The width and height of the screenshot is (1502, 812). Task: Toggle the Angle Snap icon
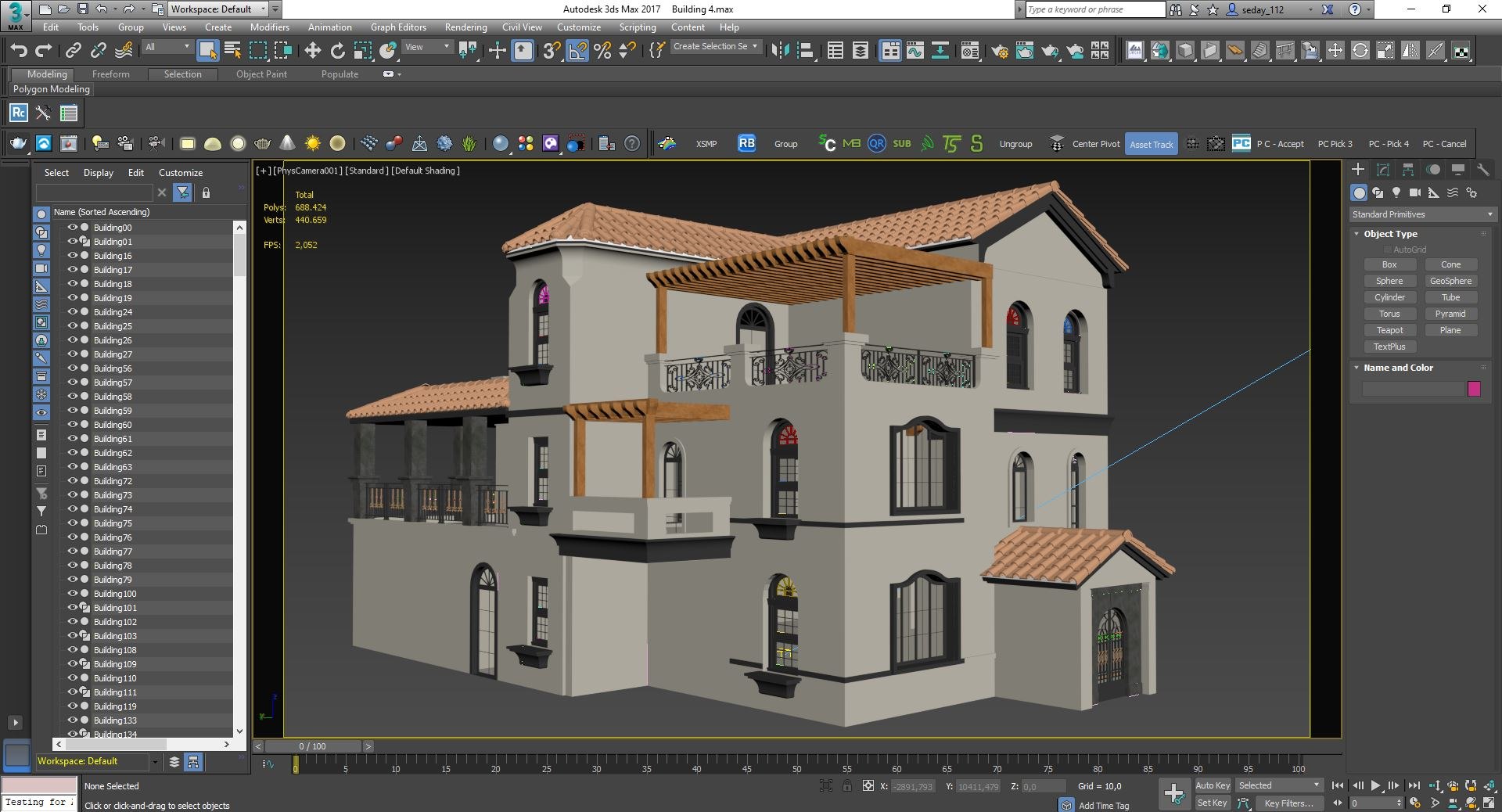pyautogui.click(x=577, y=51)
